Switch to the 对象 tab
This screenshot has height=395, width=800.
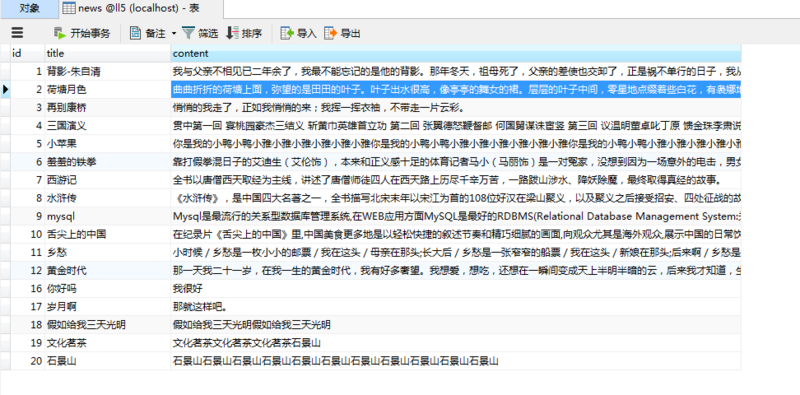(30, 8)
